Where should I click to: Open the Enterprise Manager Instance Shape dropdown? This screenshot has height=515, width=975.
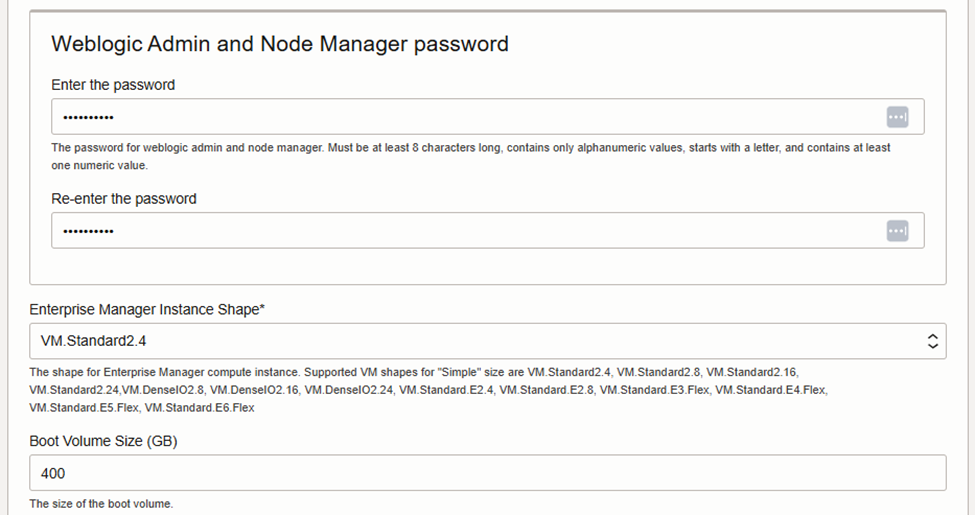point(487,341)
